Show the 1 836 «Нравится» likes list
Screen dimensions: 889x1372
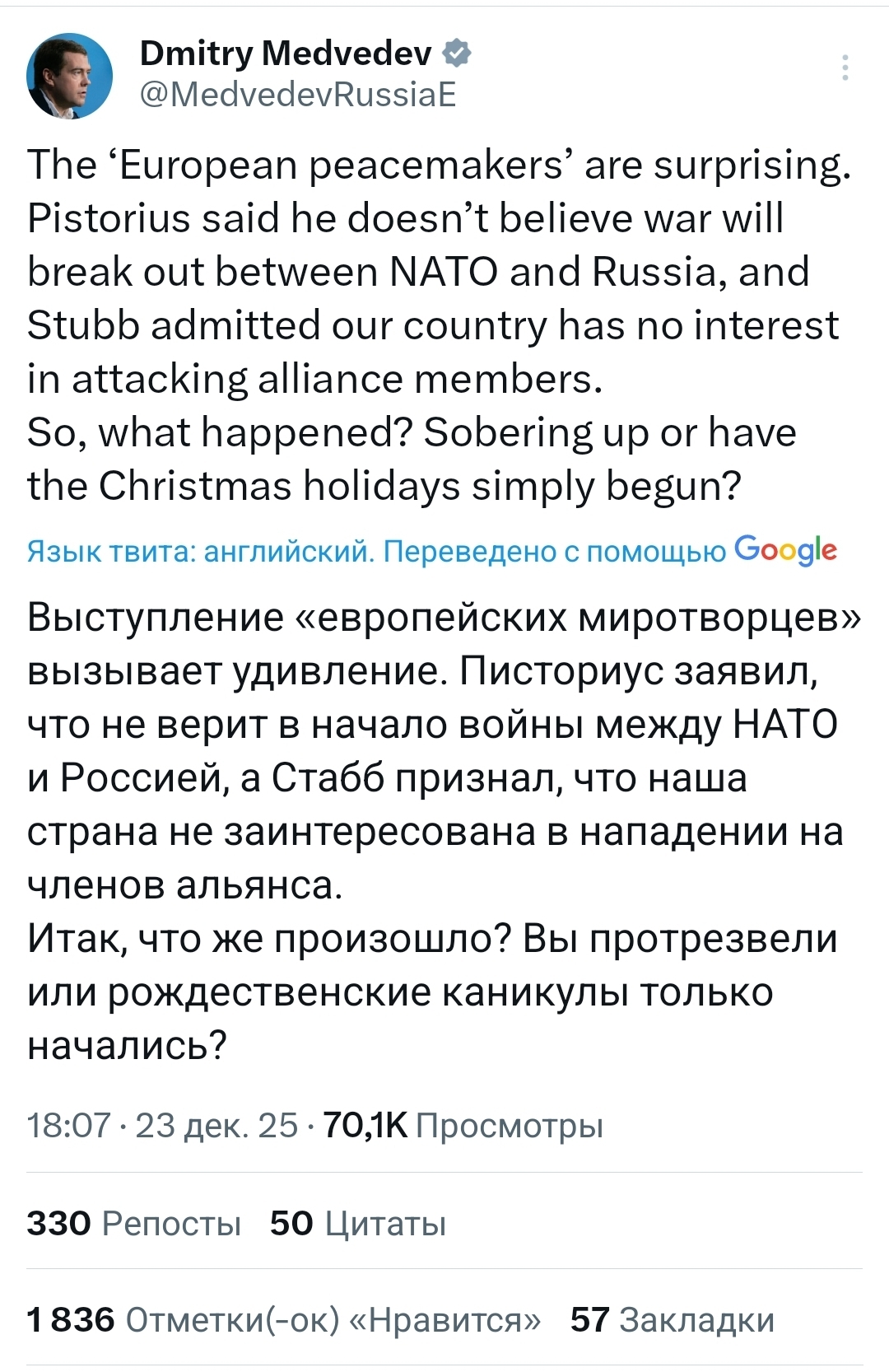pos(284,1319)
